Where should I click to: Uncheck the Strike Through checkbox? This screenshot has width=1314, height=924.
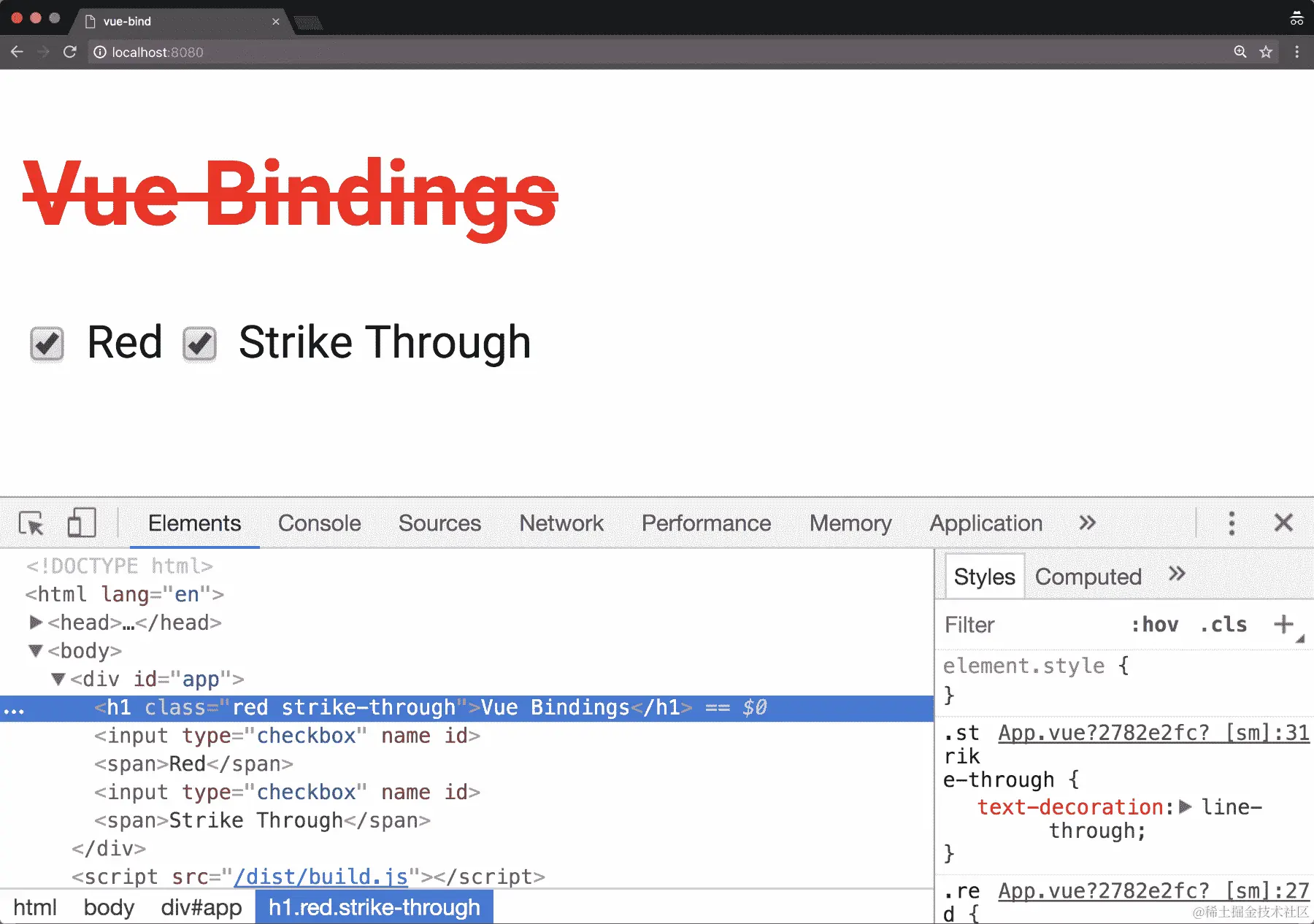[x=199, y=344]
